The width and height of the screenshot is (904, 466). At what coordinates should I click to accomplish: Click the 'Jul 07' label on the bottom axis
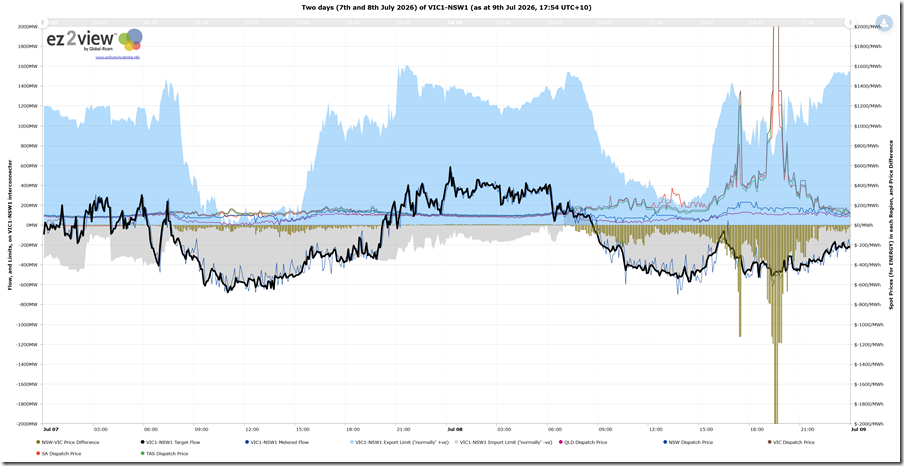click(x=50, y=429)
